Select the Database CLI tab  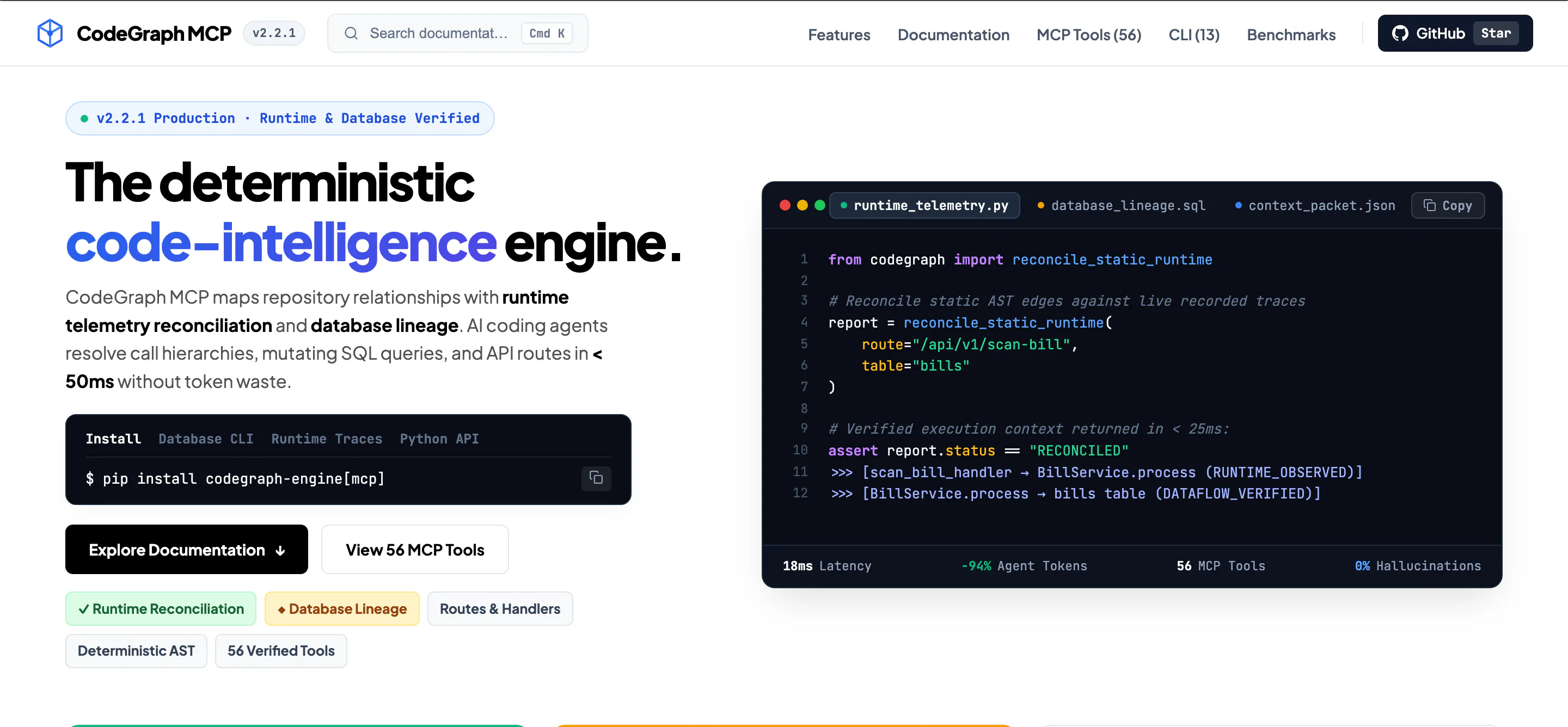(206, 439)
